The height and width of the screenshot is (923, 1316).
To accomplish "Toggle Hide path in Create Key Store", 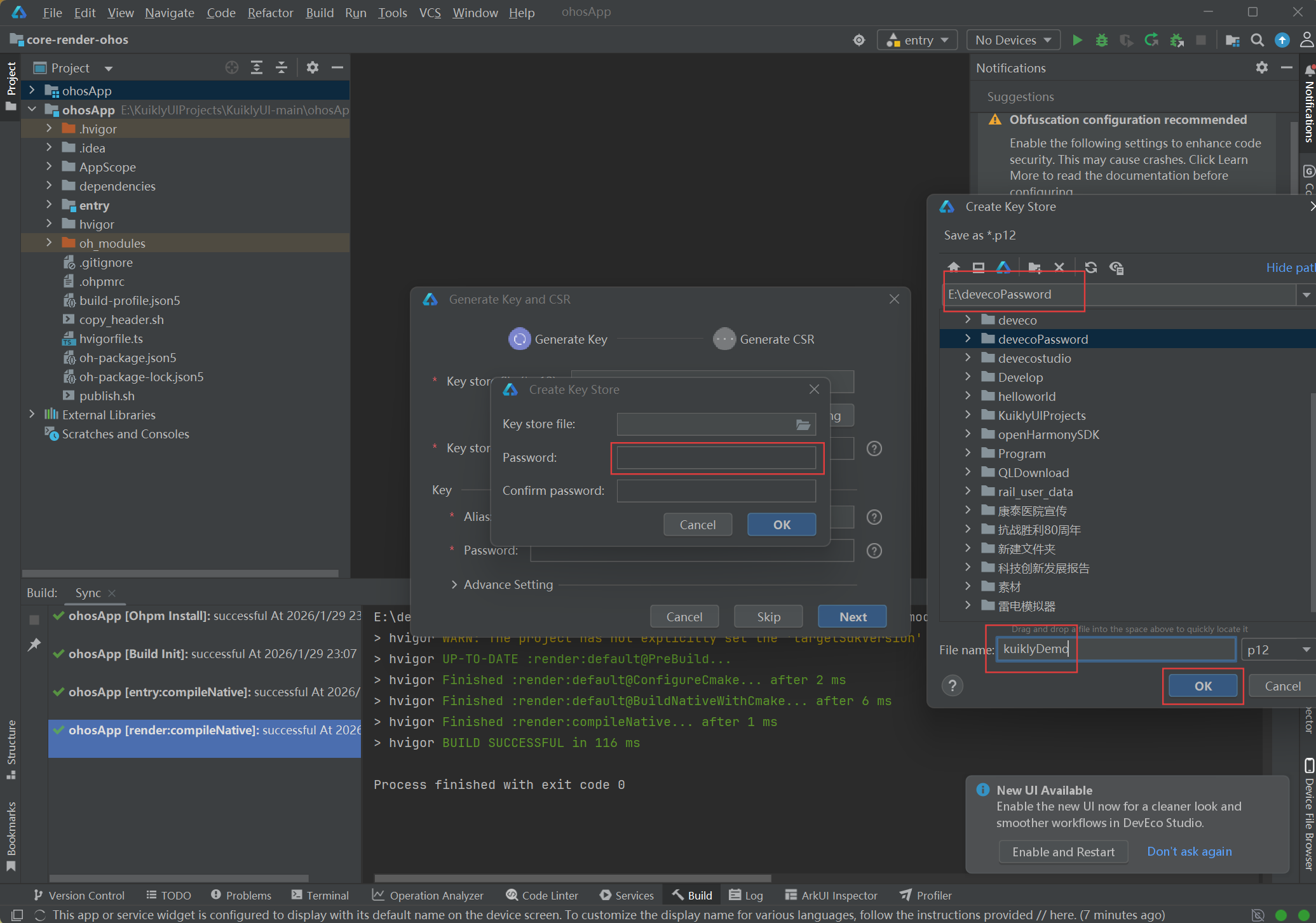I will [1289, 267].
